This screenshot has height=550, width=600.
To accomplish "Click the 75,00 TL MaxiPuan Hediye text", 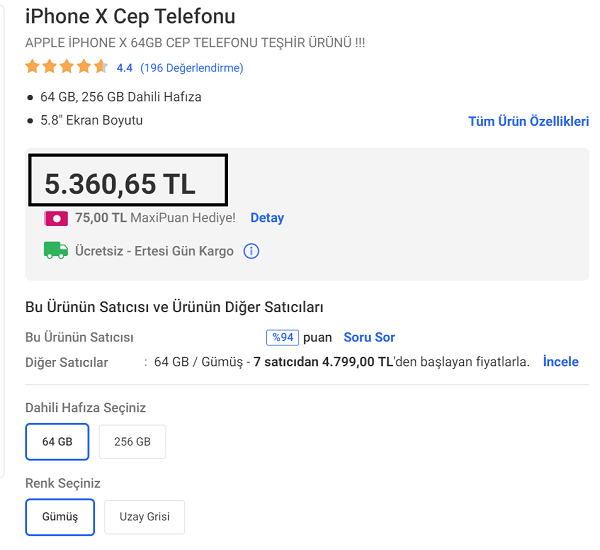I will (x=155, y=217).
